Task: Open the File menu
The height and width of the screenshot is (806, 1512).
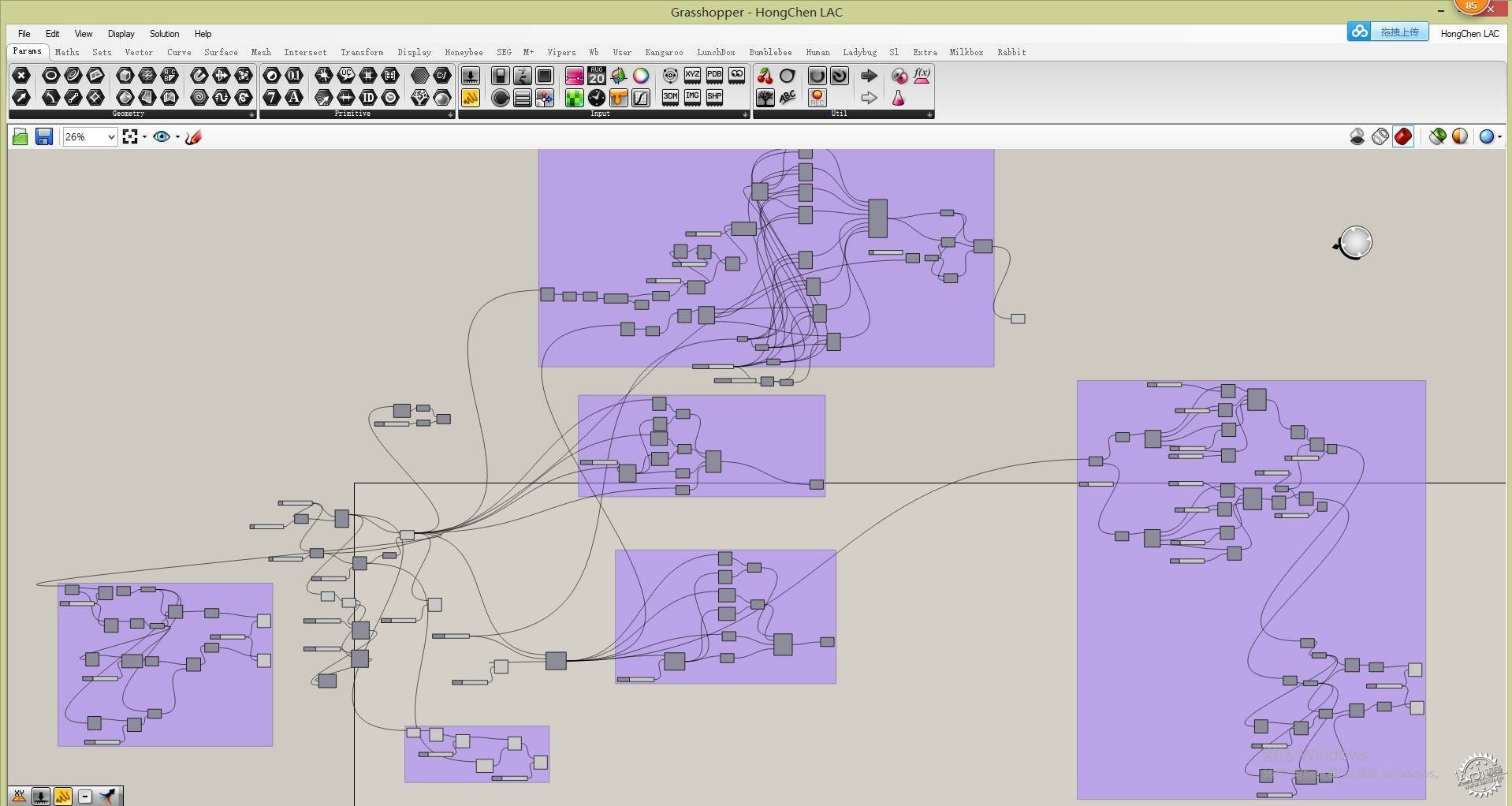Action: coord(24,34)
